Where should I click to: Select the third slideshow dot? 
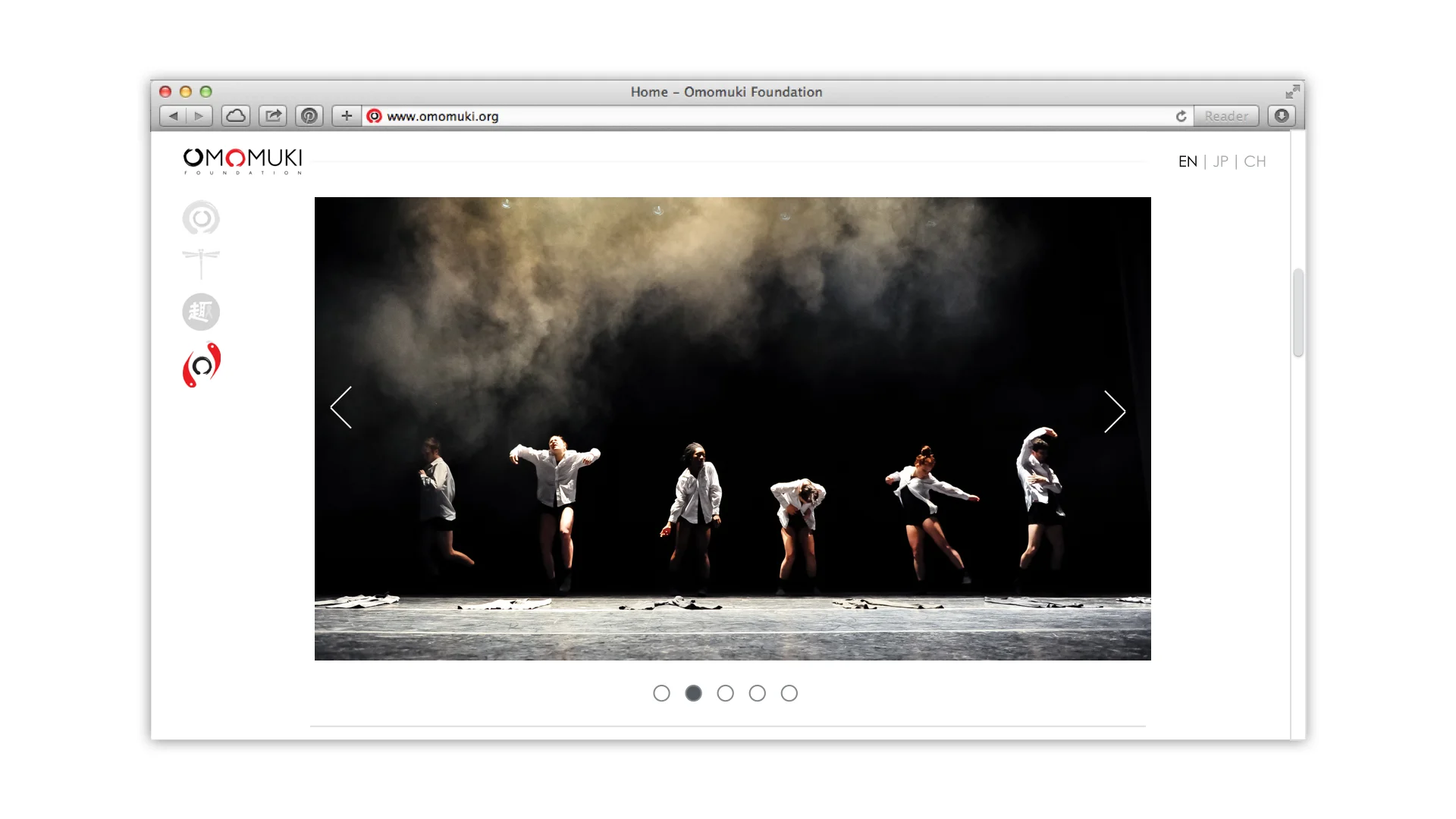[x=725, y=692]
